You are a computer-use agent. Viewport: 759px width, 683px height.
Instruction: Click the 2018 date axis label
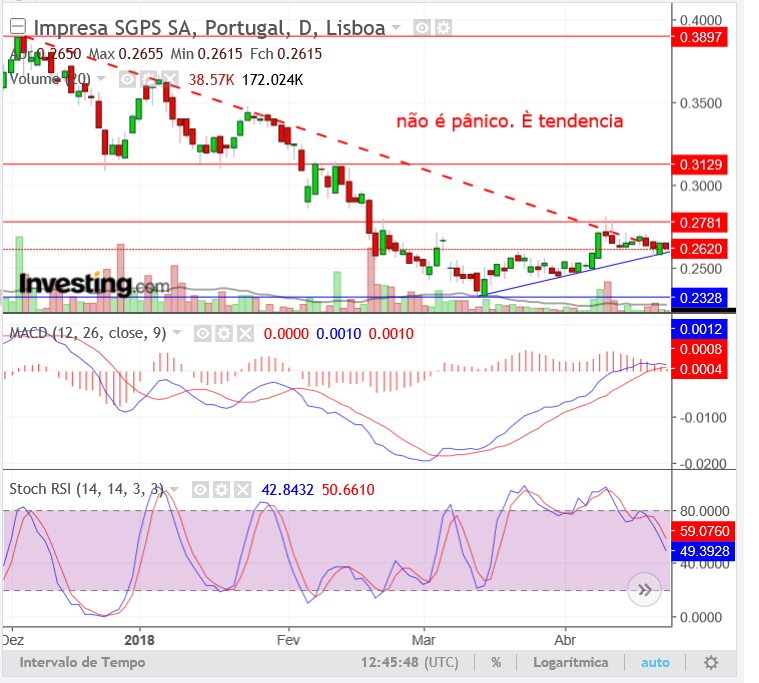139,640
